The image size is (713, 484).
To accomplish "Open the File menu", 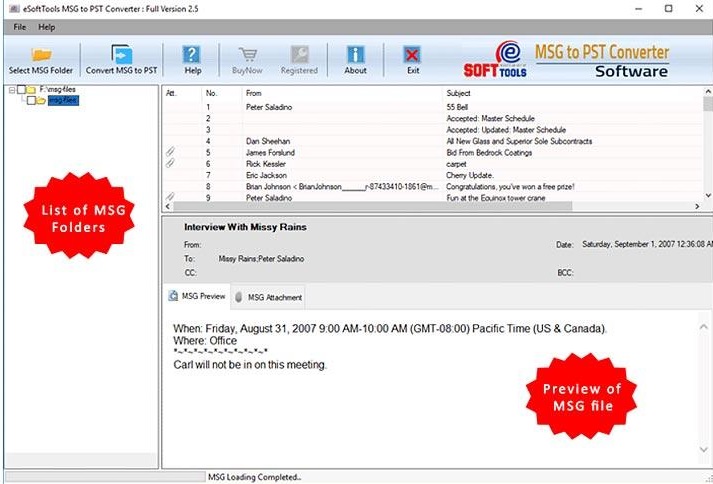I will click(20, 27).
